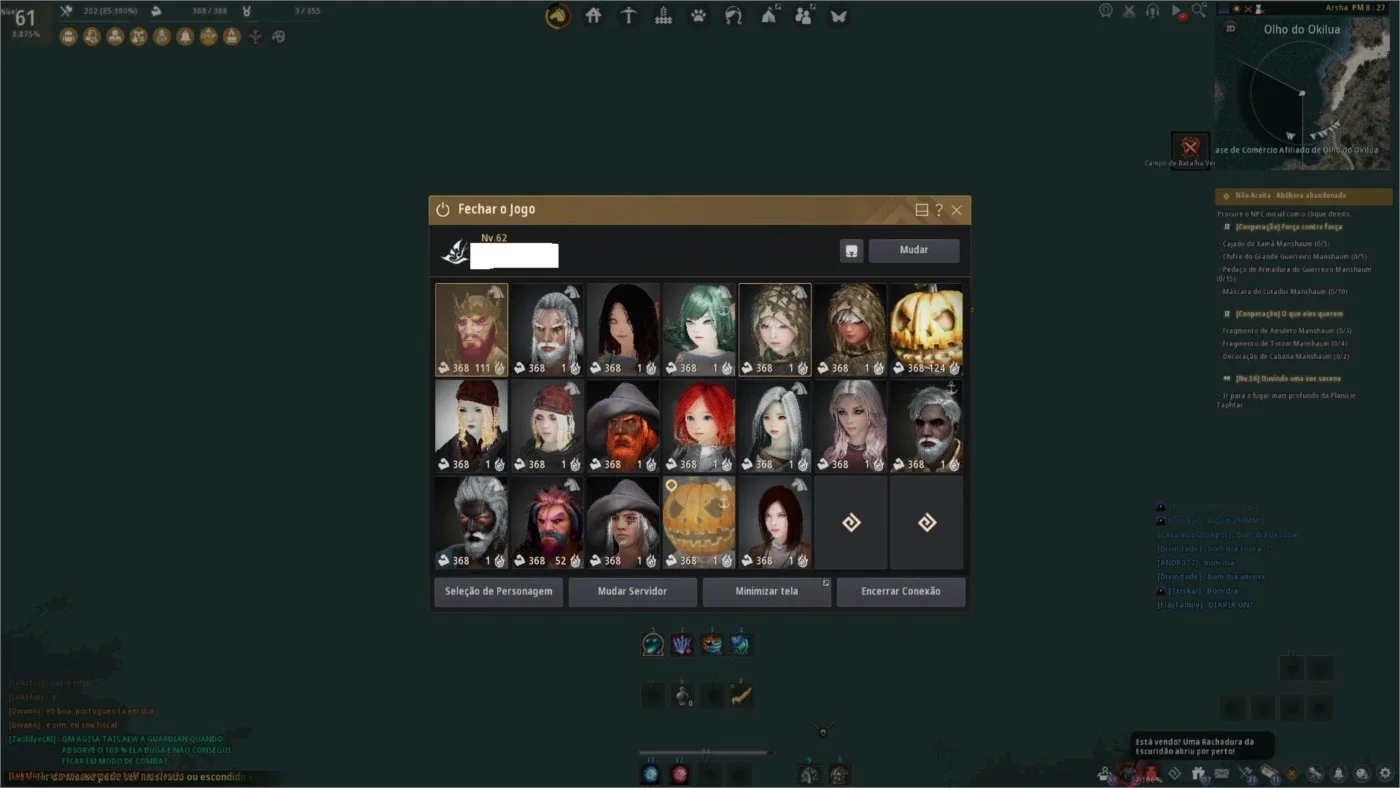Screen dimensions: 1400x788
Task: Select the silver-haired girl portrait in second row
Action: point(775,426)
